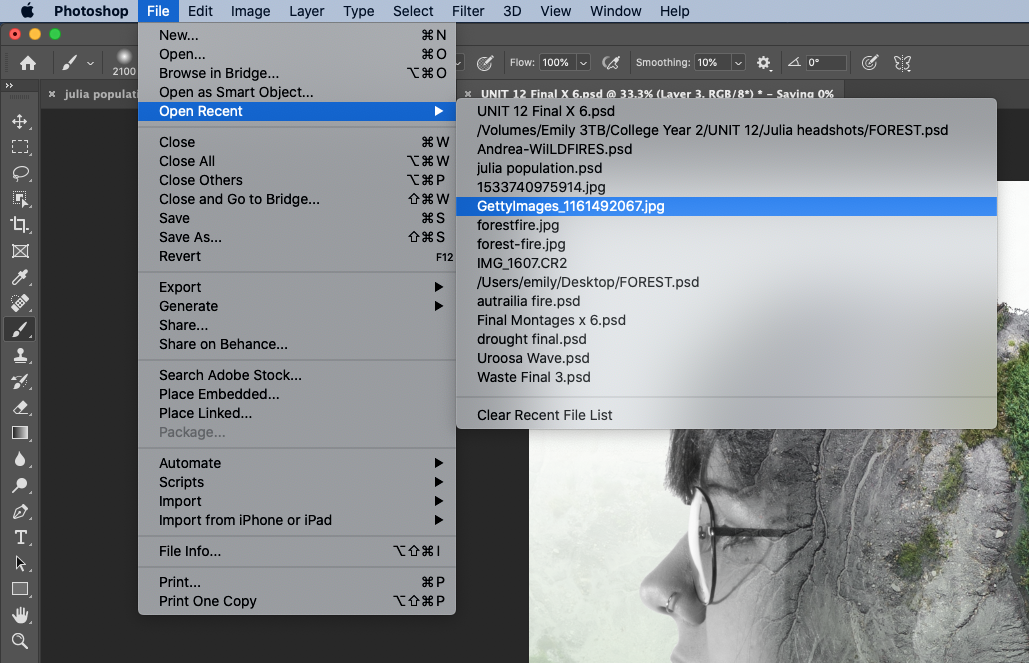Viewport: 1029px width, 663px height.
Task: Expand the Scripts submenu
Action: (297, 482)
